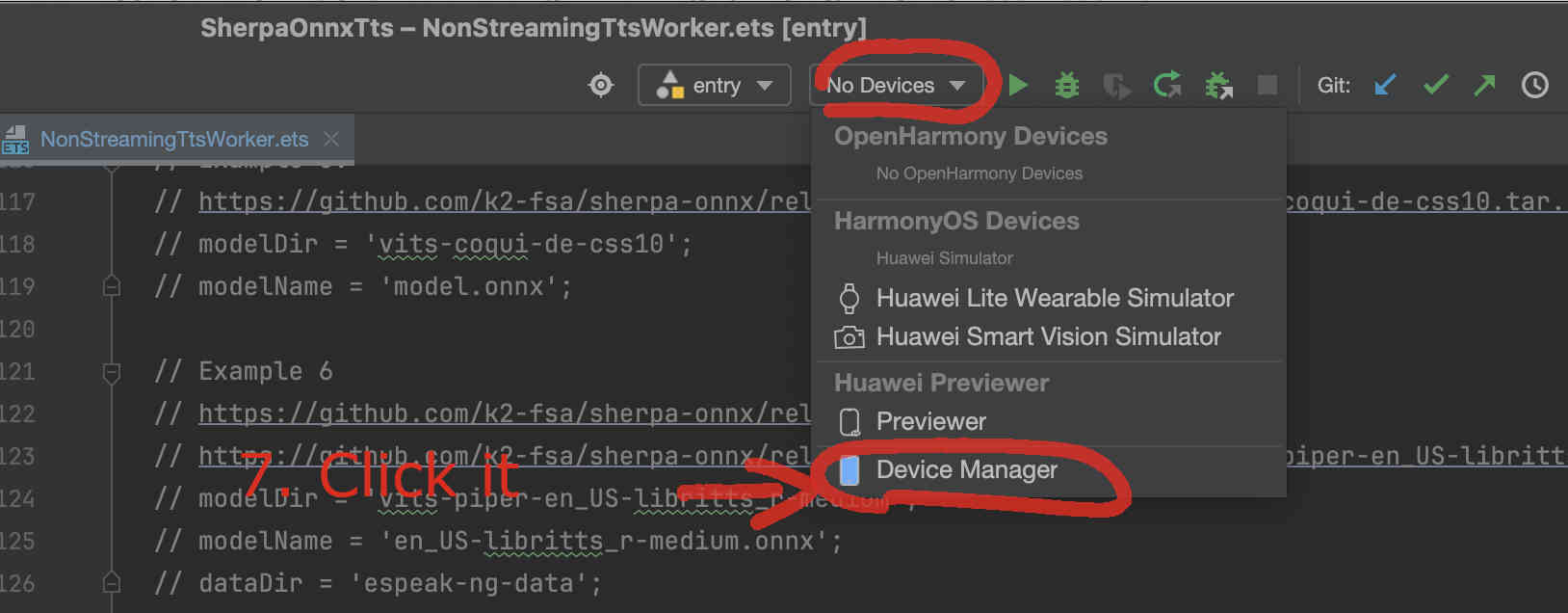Choose Huawei Smart Vision Simulator
This screenshot has width=1568, height=613.
1049,336
